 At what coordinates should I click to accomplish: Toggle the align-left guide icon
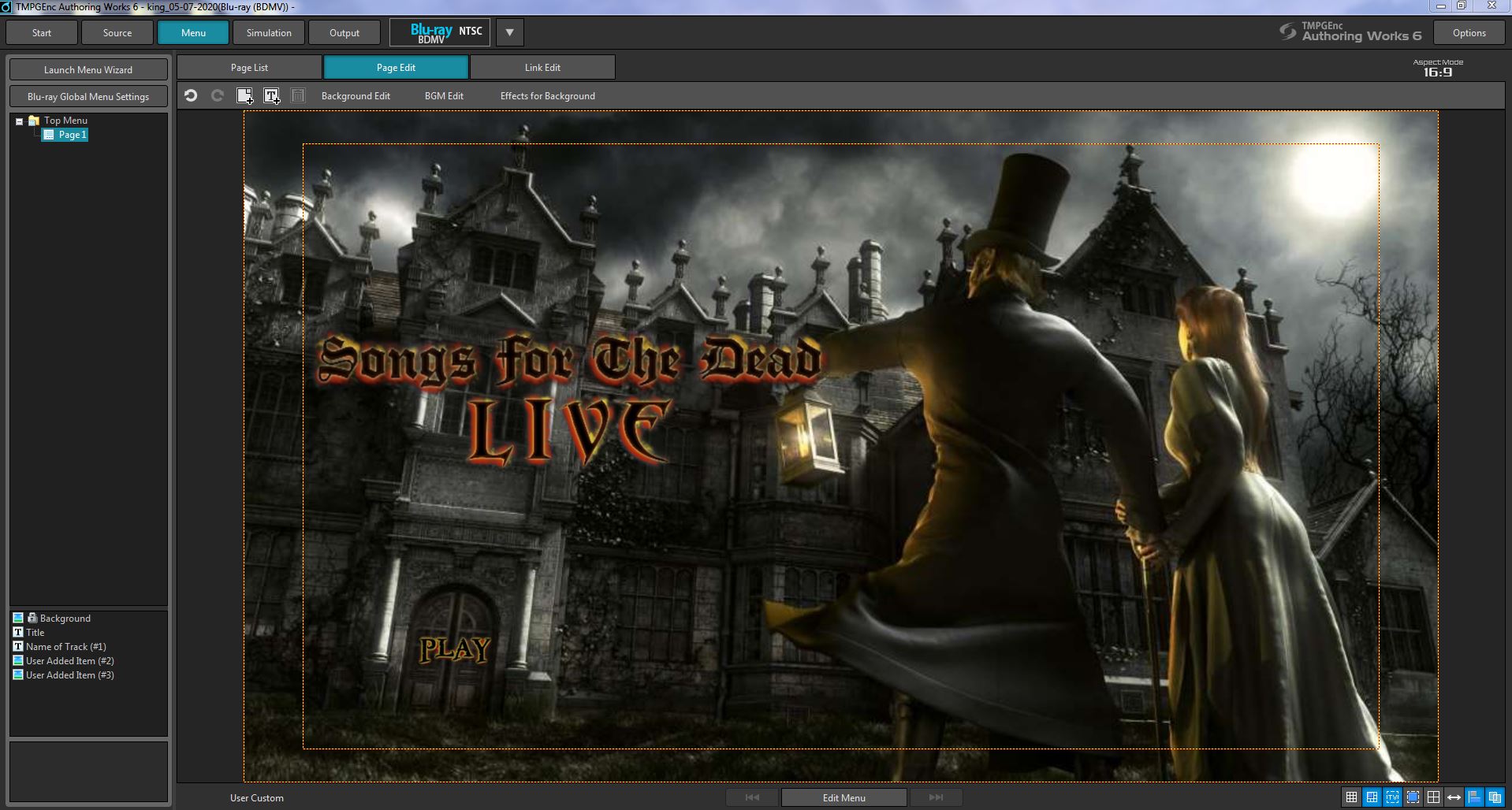(1474, 797)
